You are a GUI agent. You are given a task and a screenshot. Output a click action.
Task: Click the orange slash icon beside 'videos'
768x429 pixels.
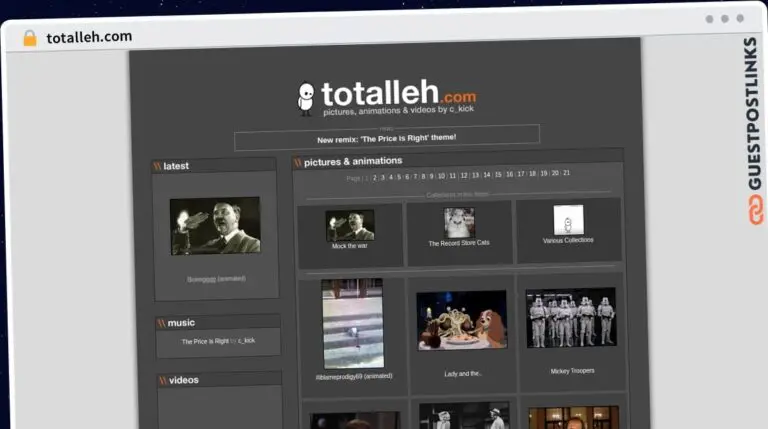[x=163, y=381]
